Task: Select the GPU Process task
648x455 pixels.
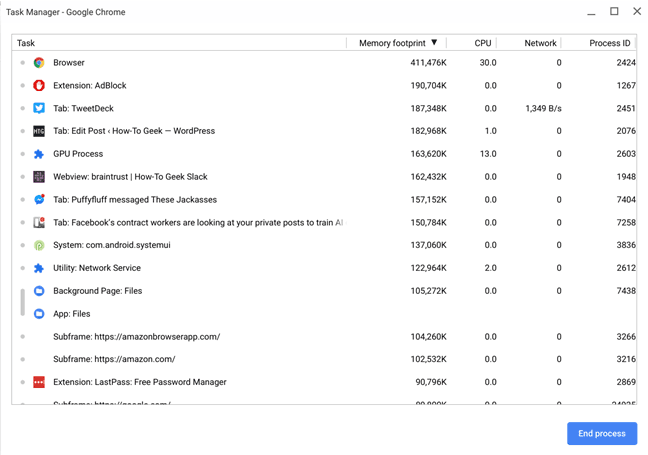Action: click(x=78, y=154)
